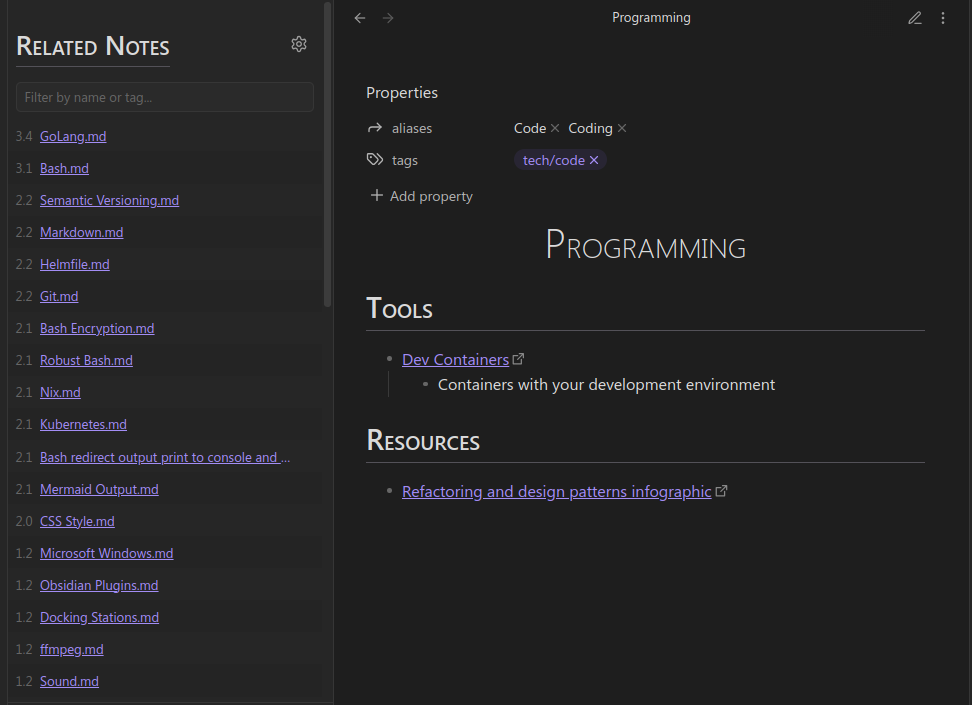Open Related Notes settings gear
Viewport: 972px width, 705px height.
299,44
